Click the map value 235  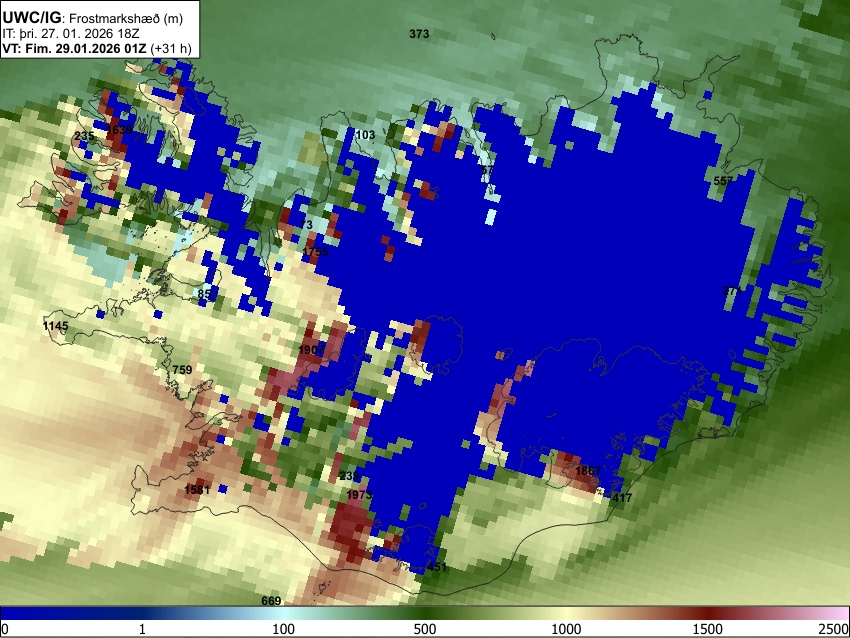[84, 136]
